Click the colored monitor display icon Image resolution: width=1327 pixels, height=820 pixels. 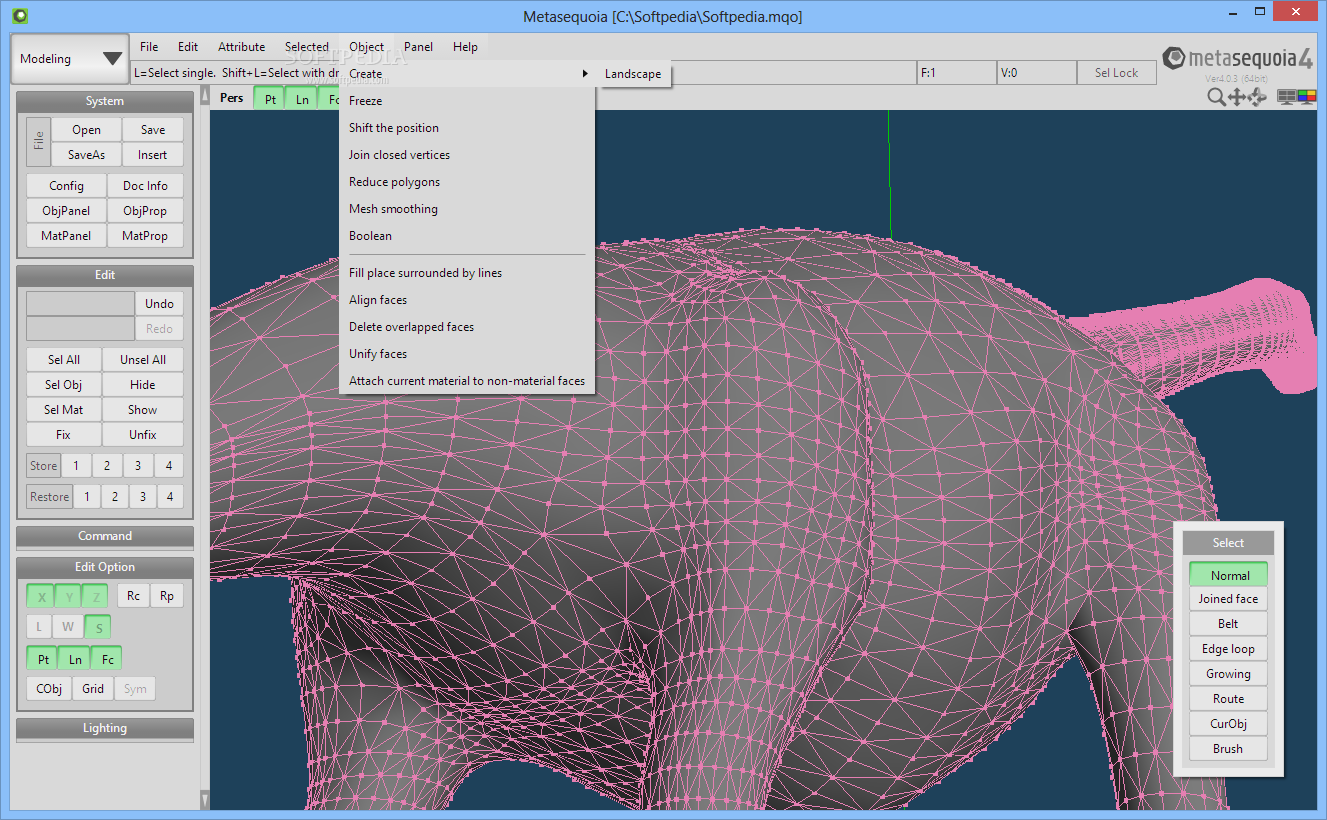(1307, 97)
